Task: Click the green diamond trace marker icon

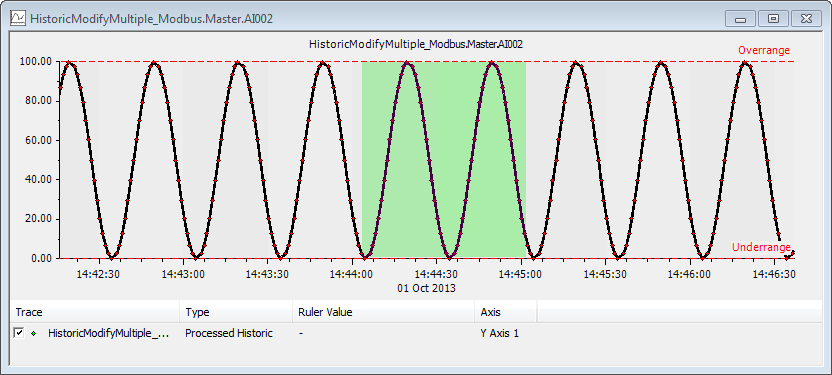Action: pos(34,334)
